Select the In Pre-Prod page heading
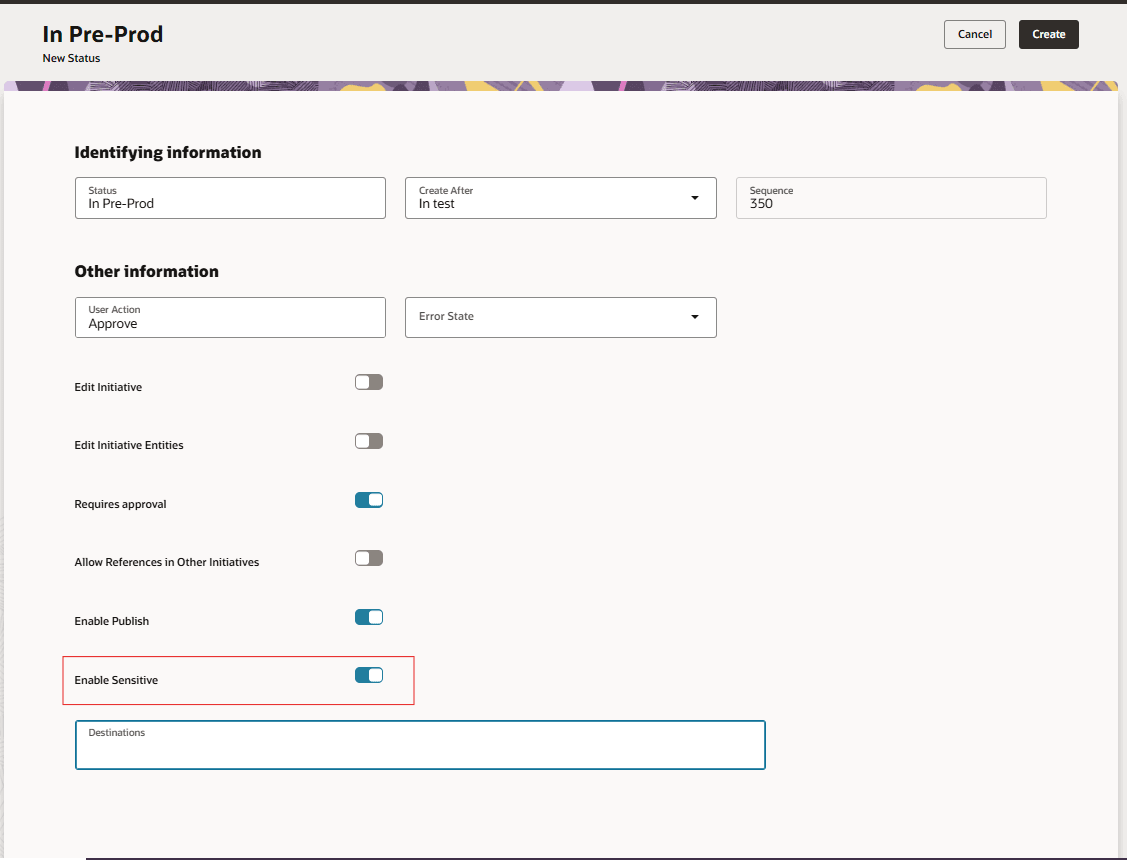1127x860 pixels. pyautogui.click(x=102, y=33)
